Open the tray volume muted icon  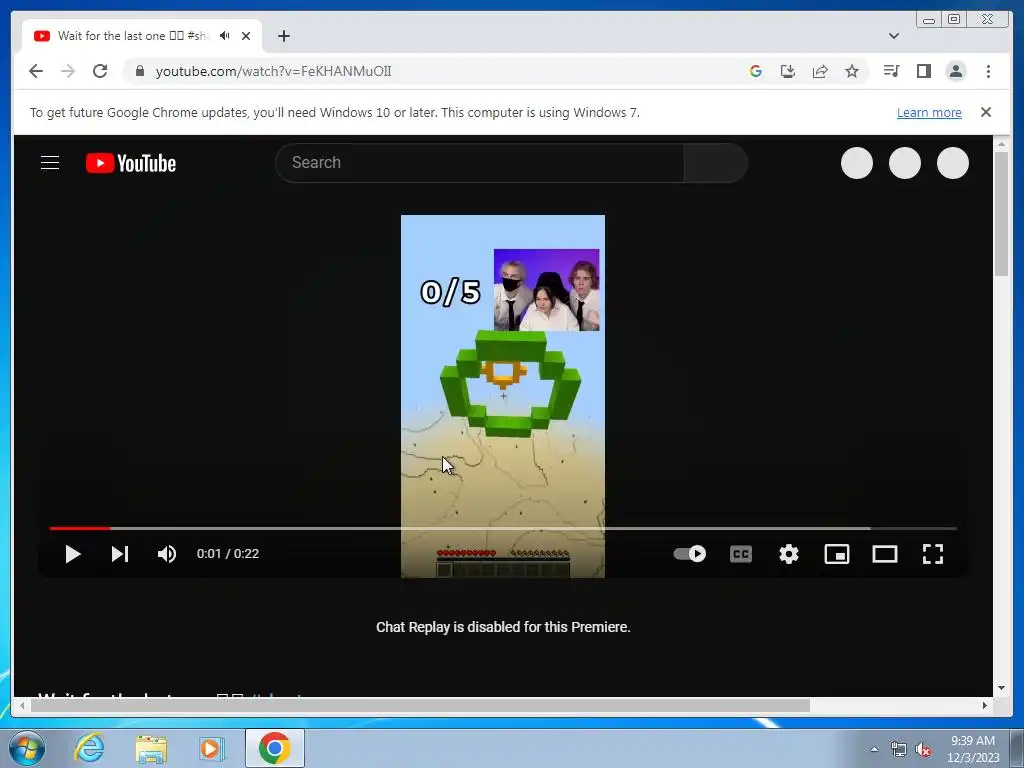click(923, 749)
